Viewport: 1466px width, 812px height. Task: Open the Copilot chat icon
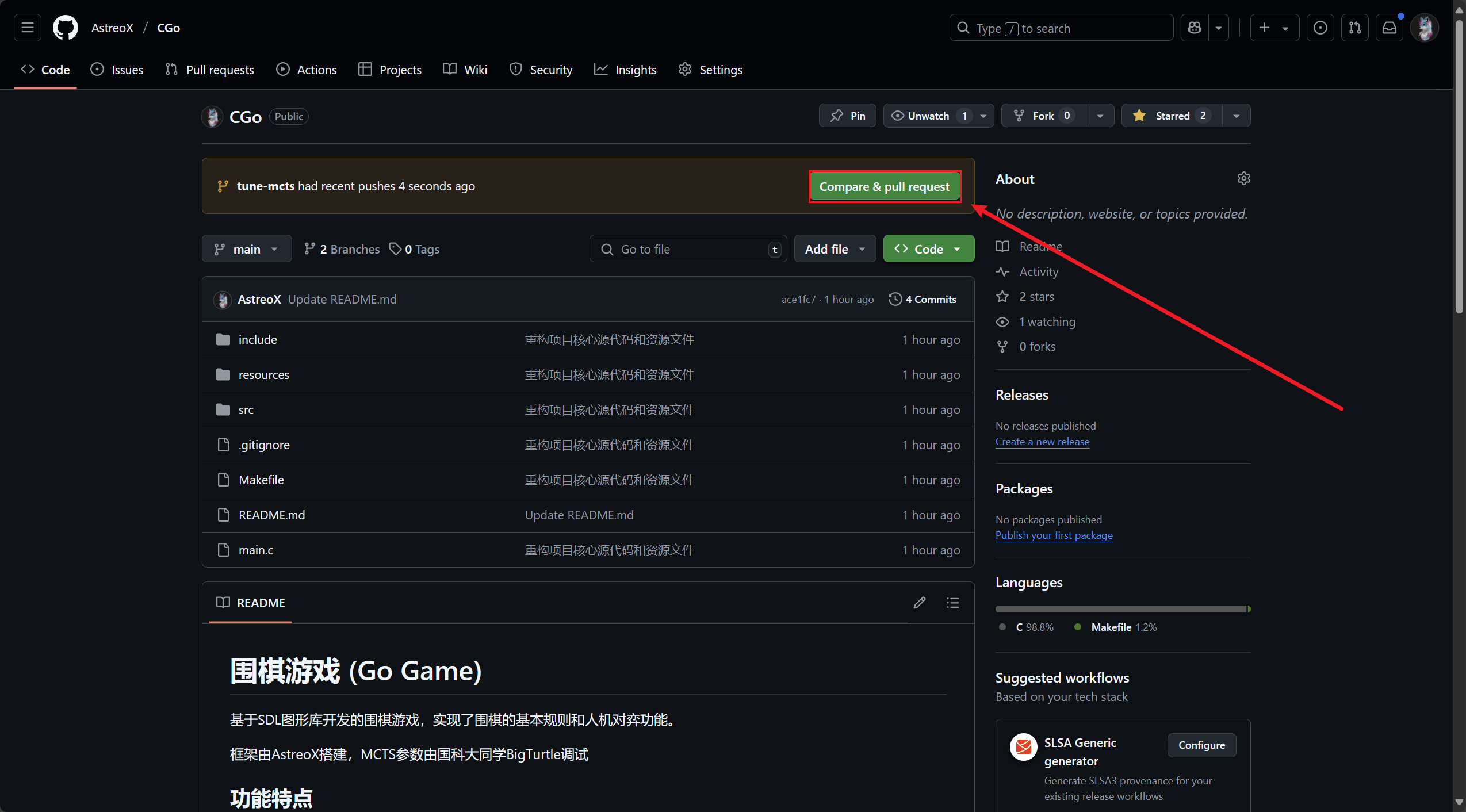coord(1195,28)
